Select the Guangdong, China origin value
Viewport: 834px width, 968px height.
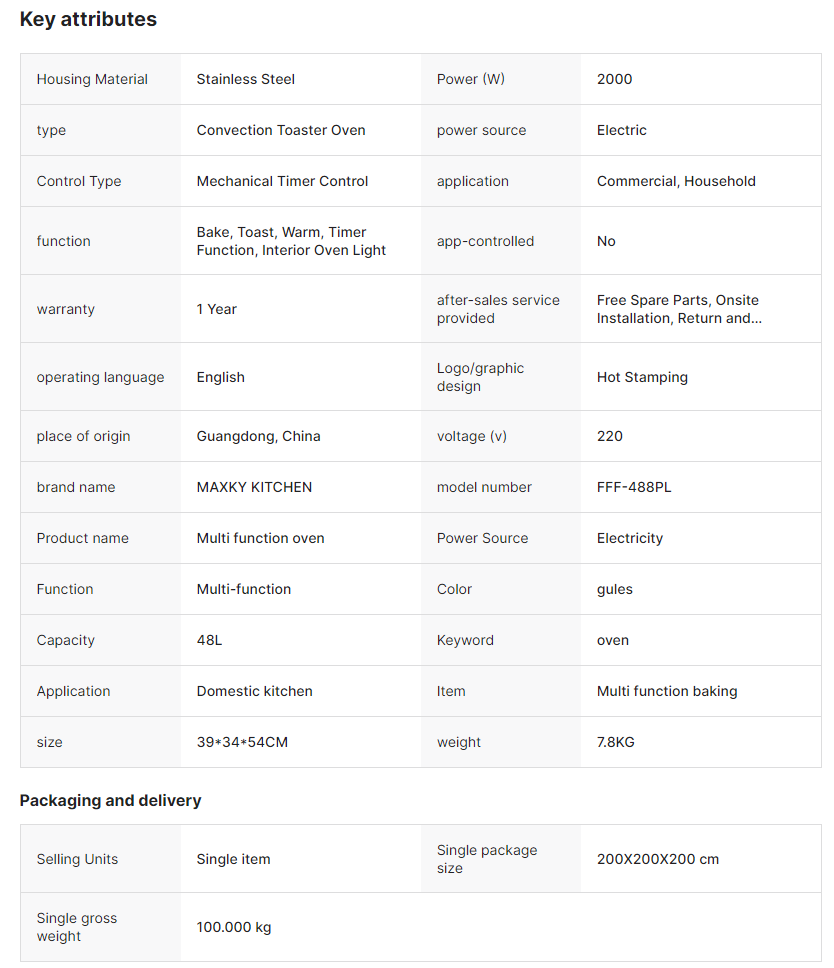[x=258, y=436]
